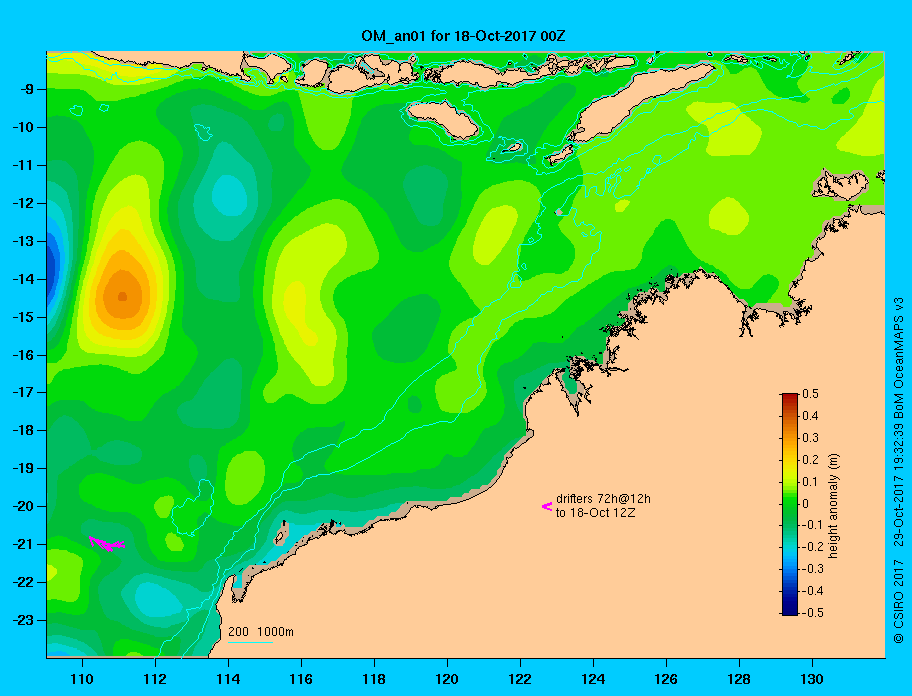Click latitude label '-23'
The height and width of the screenshot is (696, 912).
coord(25,620)
